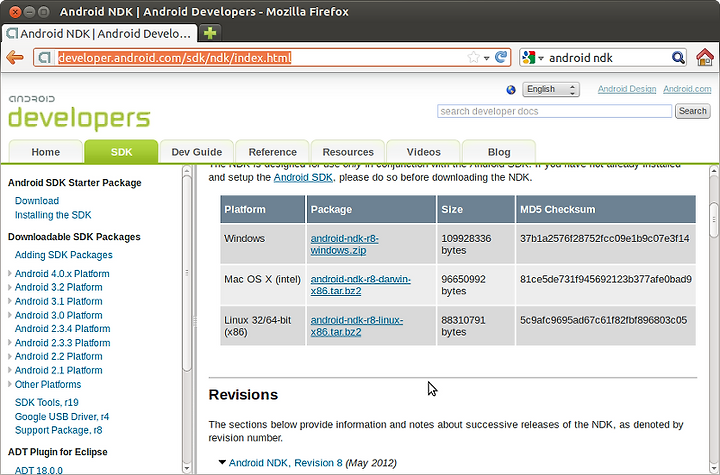Click the globe language icon
Image resolution: width=720 pixels, height=475 pixels.
coord(511,90)
